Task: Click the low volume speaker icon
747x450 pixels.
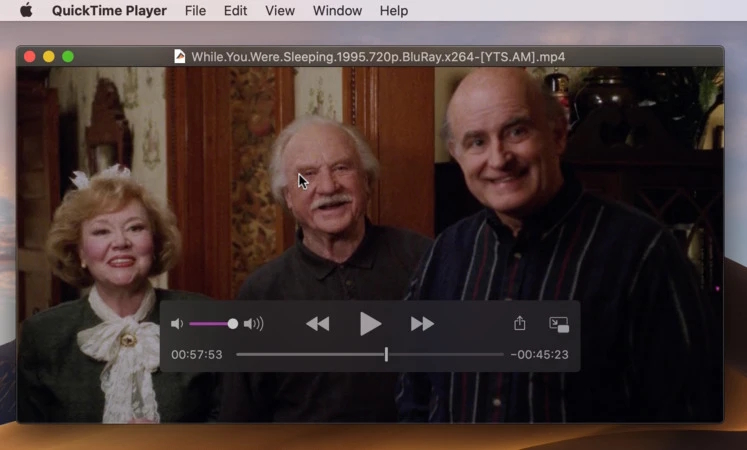Action: pos(177,324)
